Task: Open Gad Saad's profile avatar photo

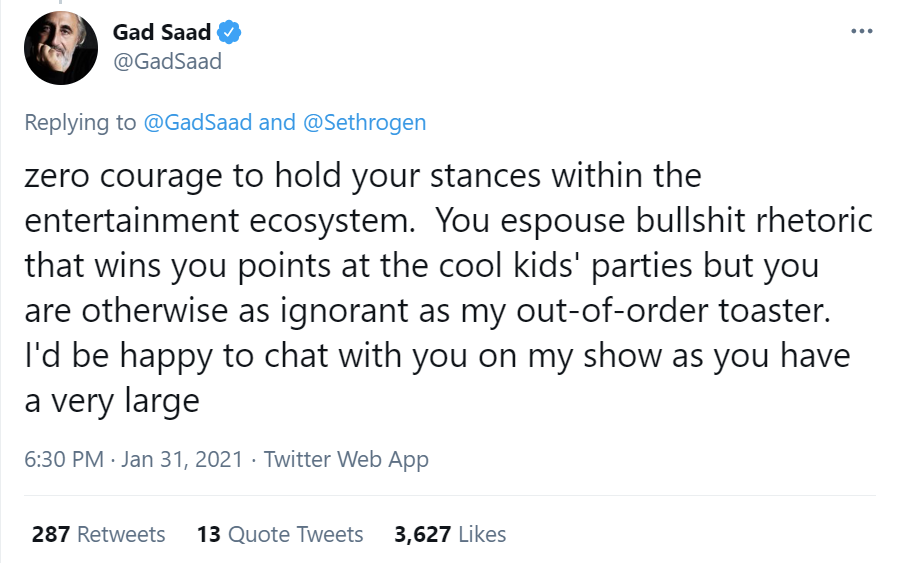Action: coord(60,48)
